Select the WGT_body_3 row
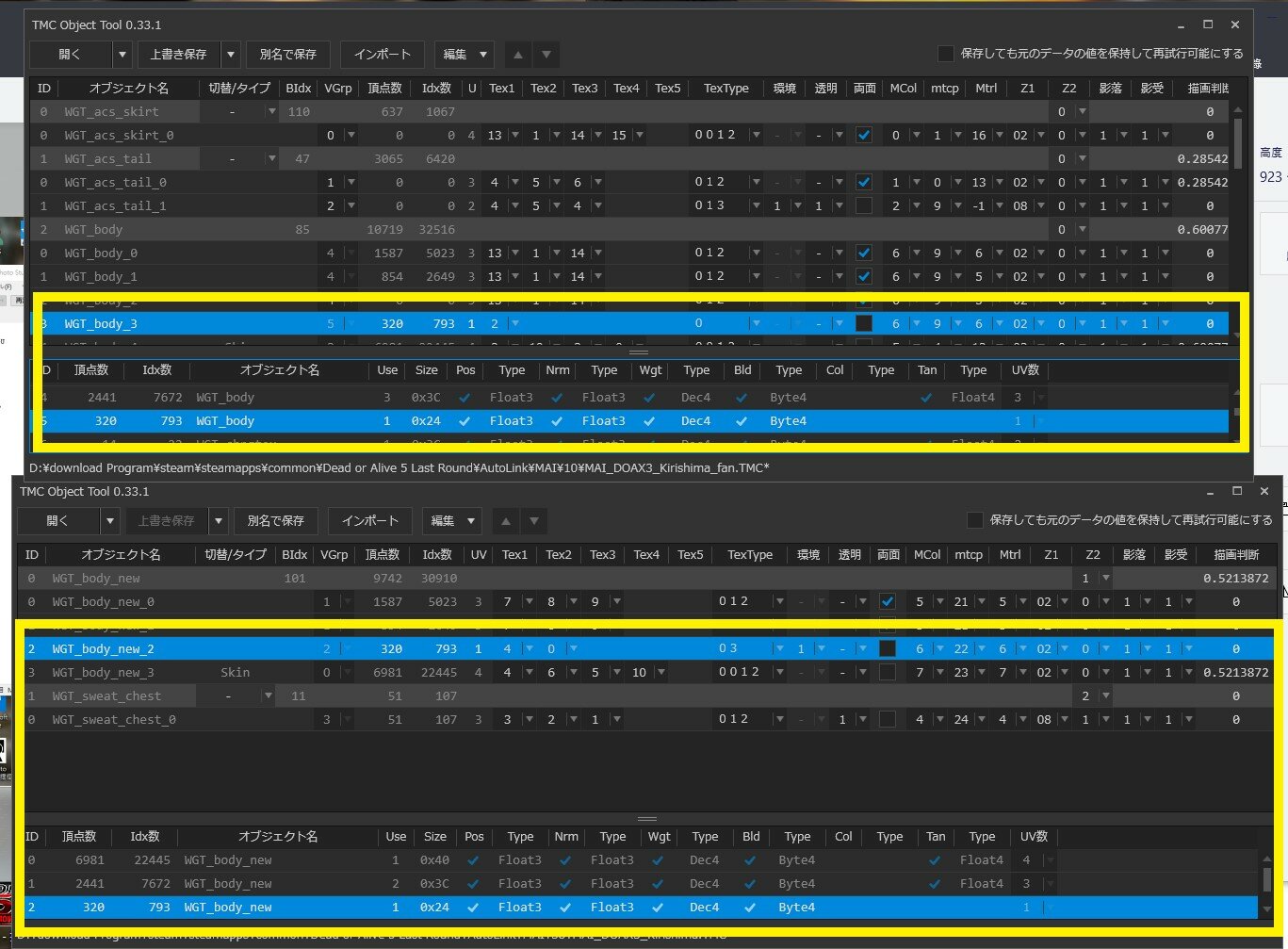 coord(630,324)
